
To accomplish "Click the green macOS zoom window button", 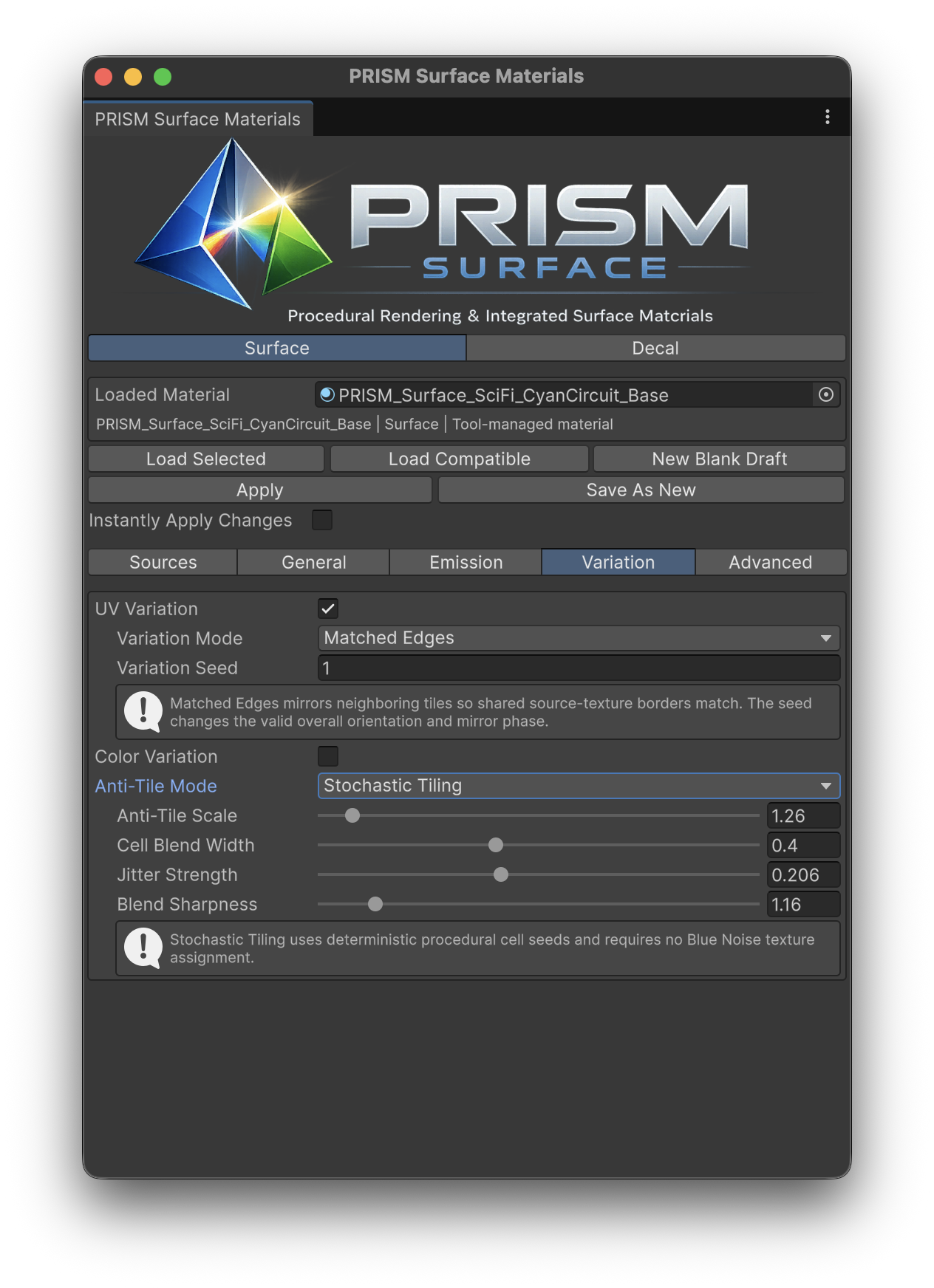I will click(x=163, y=77).
